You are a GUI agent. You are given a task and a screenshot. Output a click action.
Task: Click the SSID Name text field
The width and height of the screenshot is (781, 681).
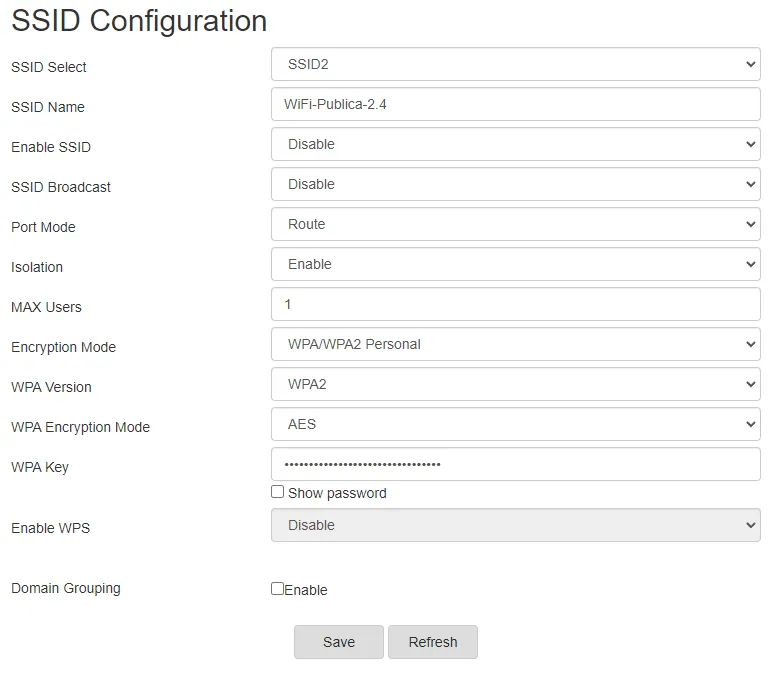(x=515, y=104)
